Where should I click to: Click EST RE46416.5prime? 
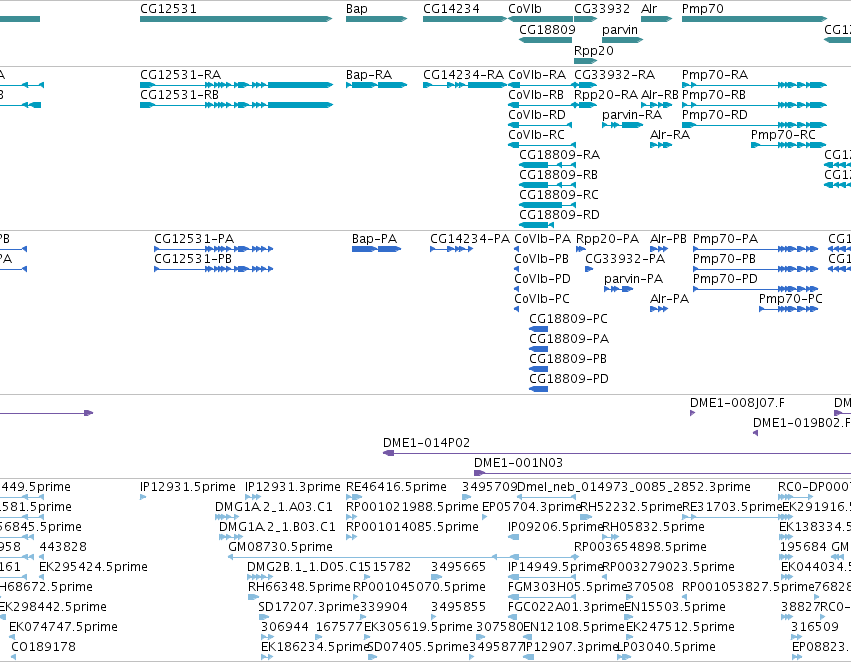coord(396,487)
